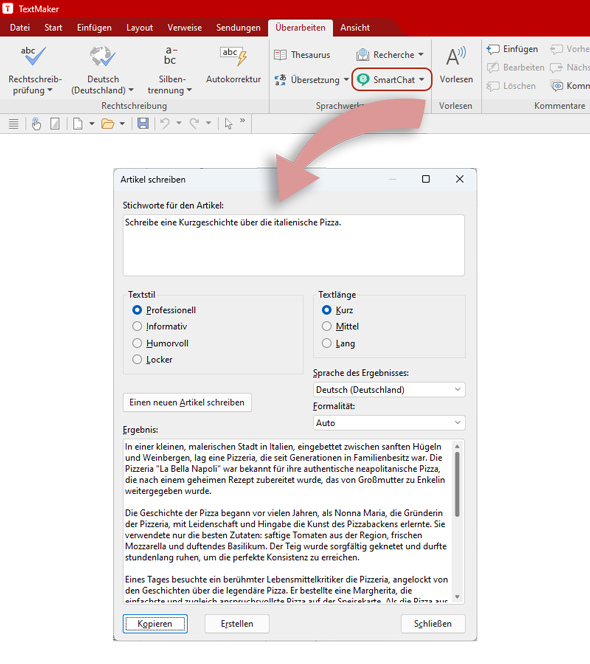Set text length to Lang
The width and height of the screenshot is (590, 664).
point(338,343)
